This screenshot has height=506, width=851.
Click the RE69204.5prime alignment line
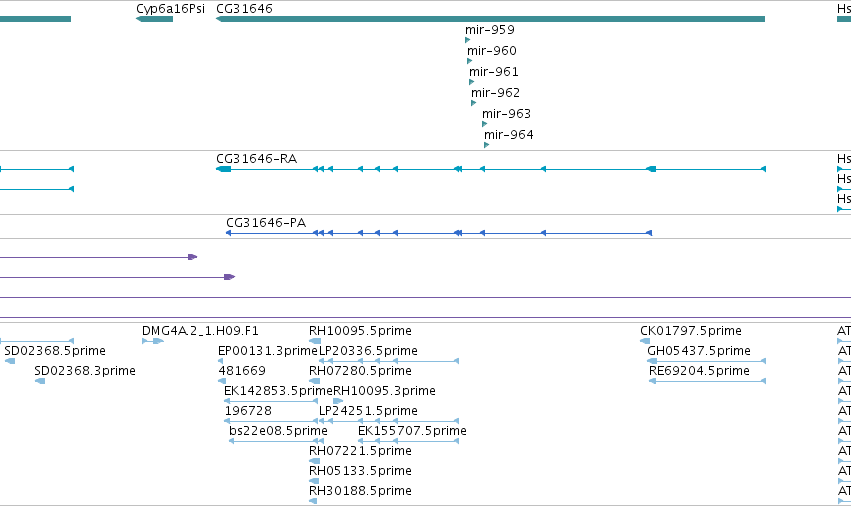(707, 381)
